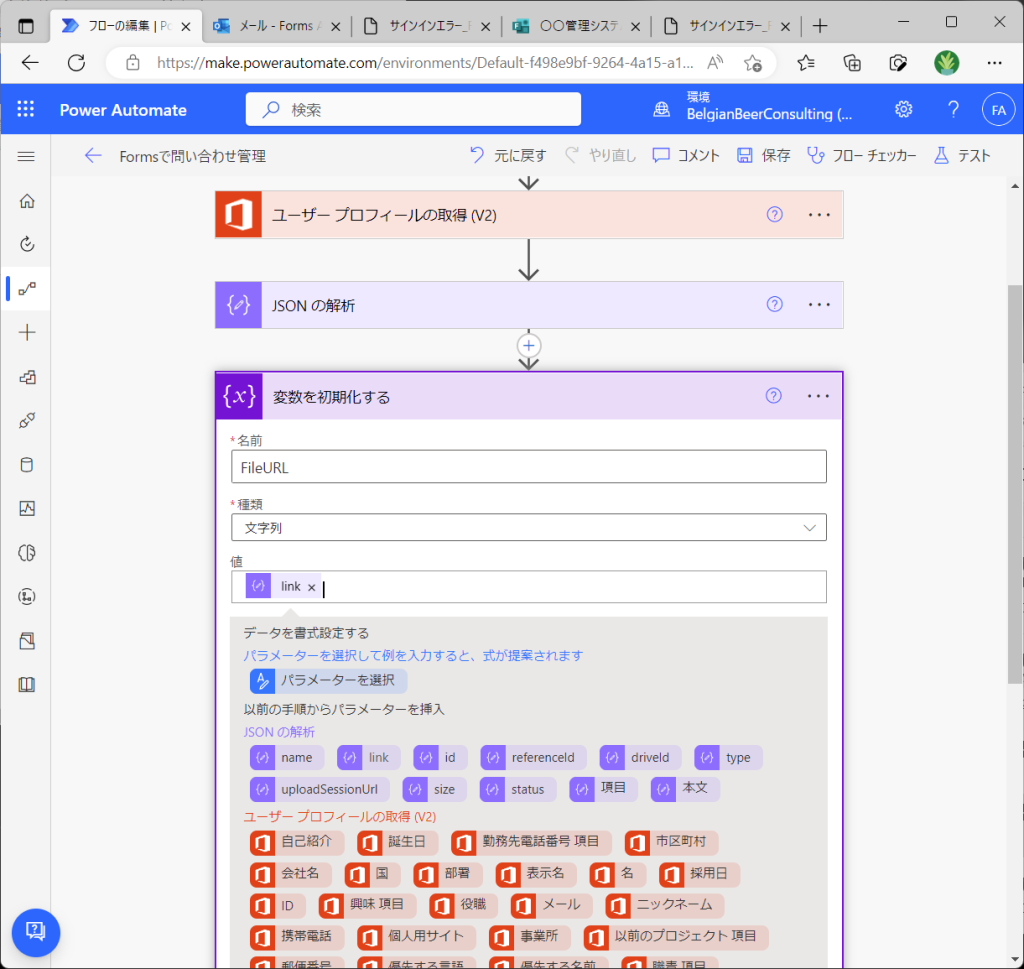Screen dimensions: 1024x969
Task: Open Learn book icon in sidebar
Action: pyautogui.click(x=27, y=684)
